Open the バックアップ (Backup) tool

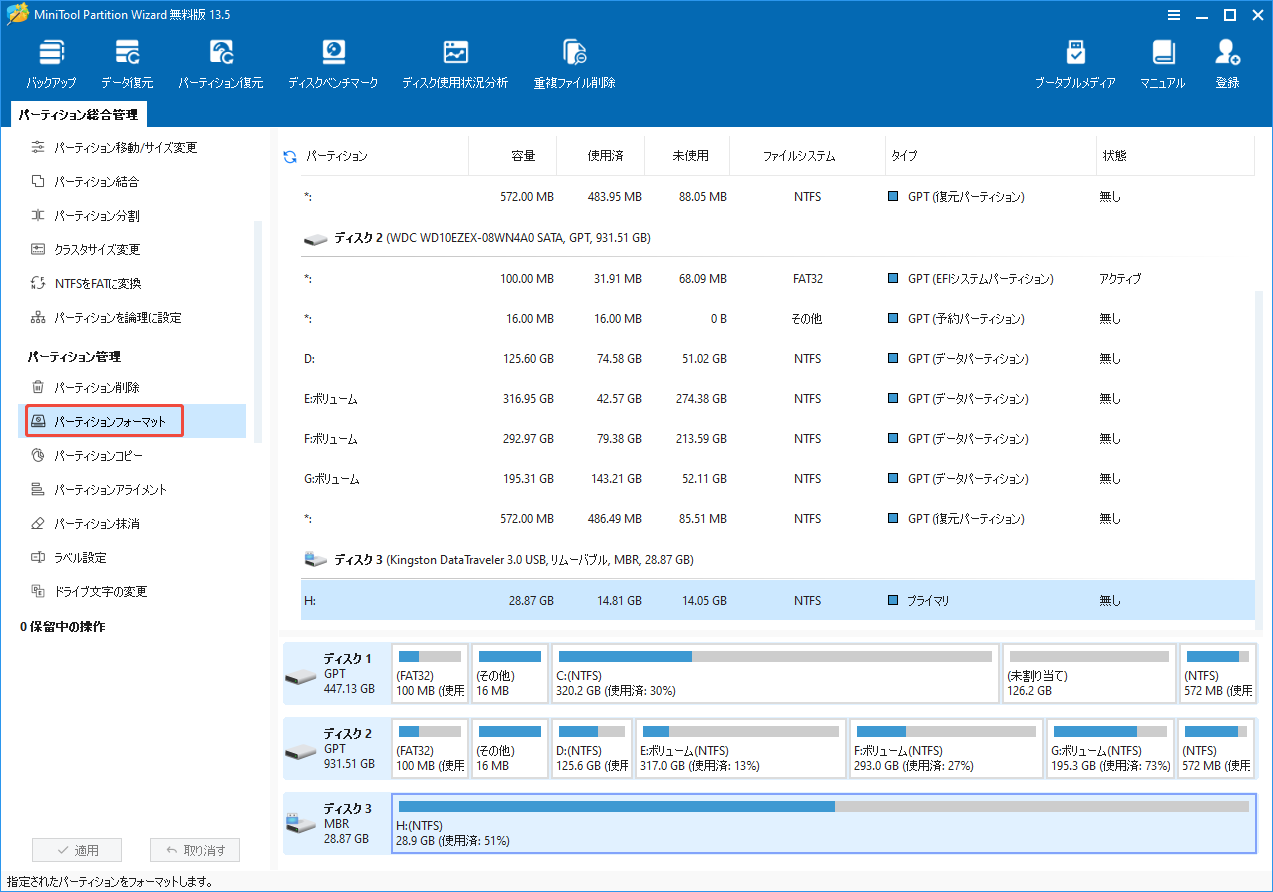click(x=50, y=60)
